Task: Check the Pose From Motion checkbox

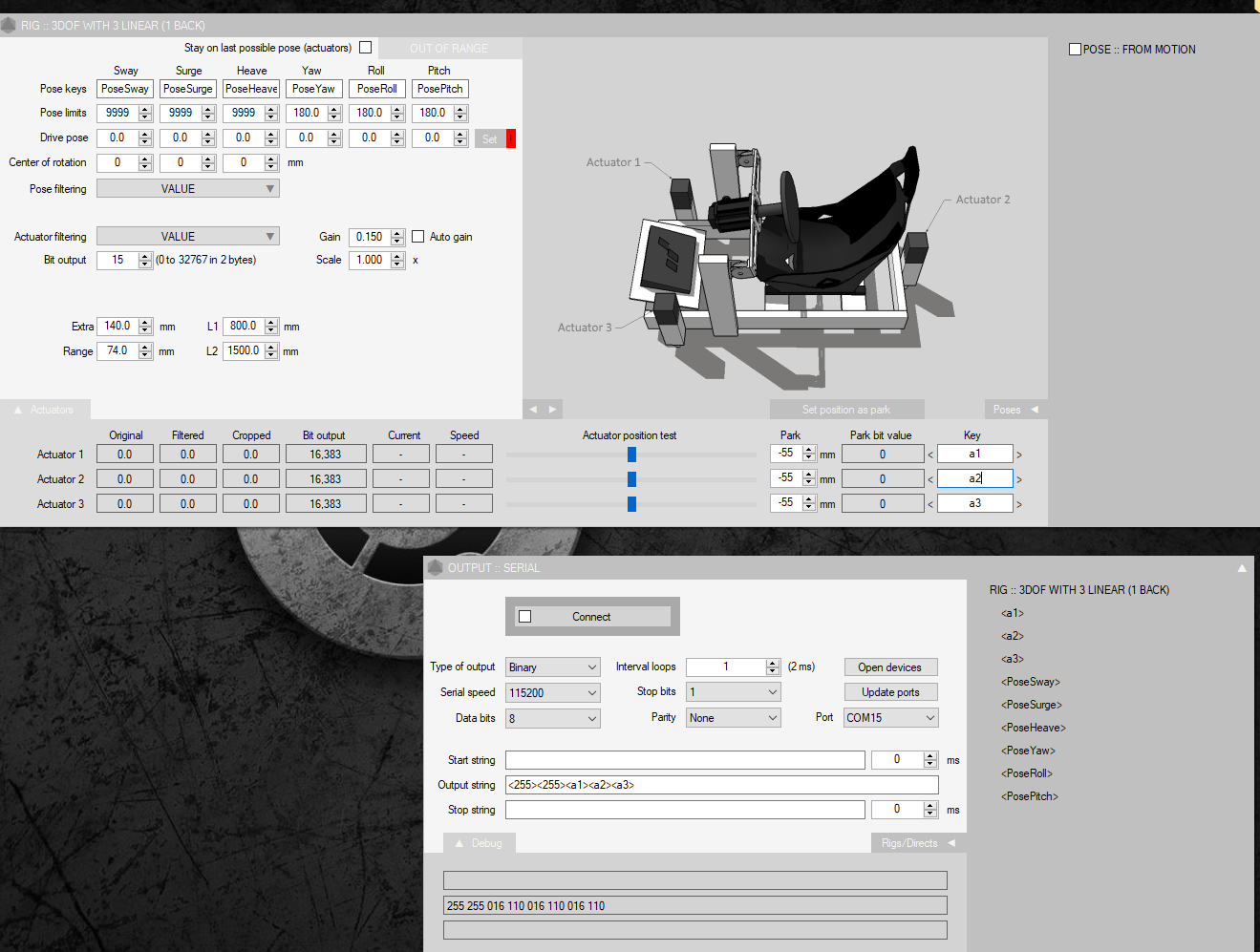Action: 1075,50
